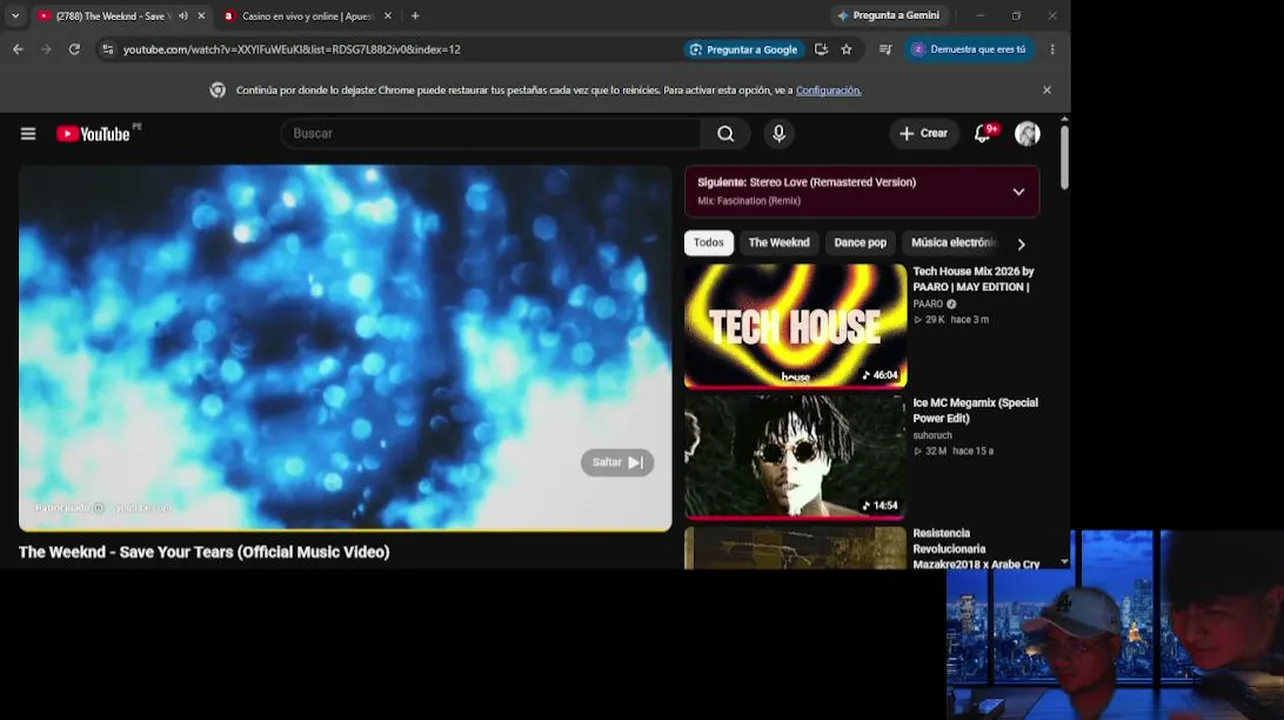Screen dimensions: 1284x720
Task: Click the Mix: Fascination (Remix) text
Action: pos(749,201)
